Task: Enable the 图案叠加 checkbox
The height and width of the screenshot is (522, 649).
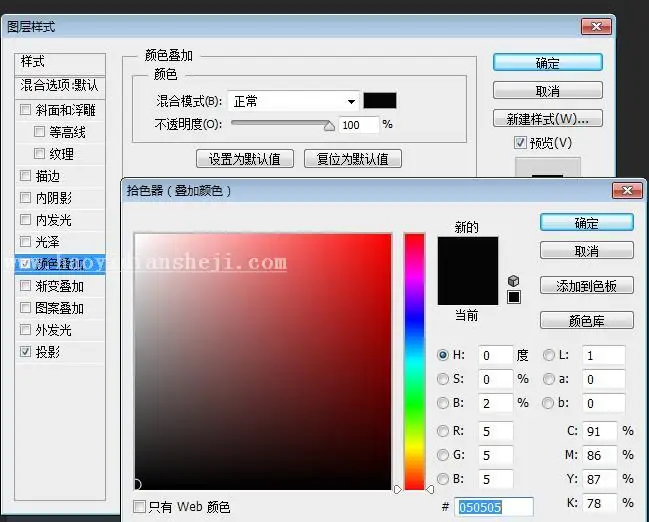Action: coord(25,308)
